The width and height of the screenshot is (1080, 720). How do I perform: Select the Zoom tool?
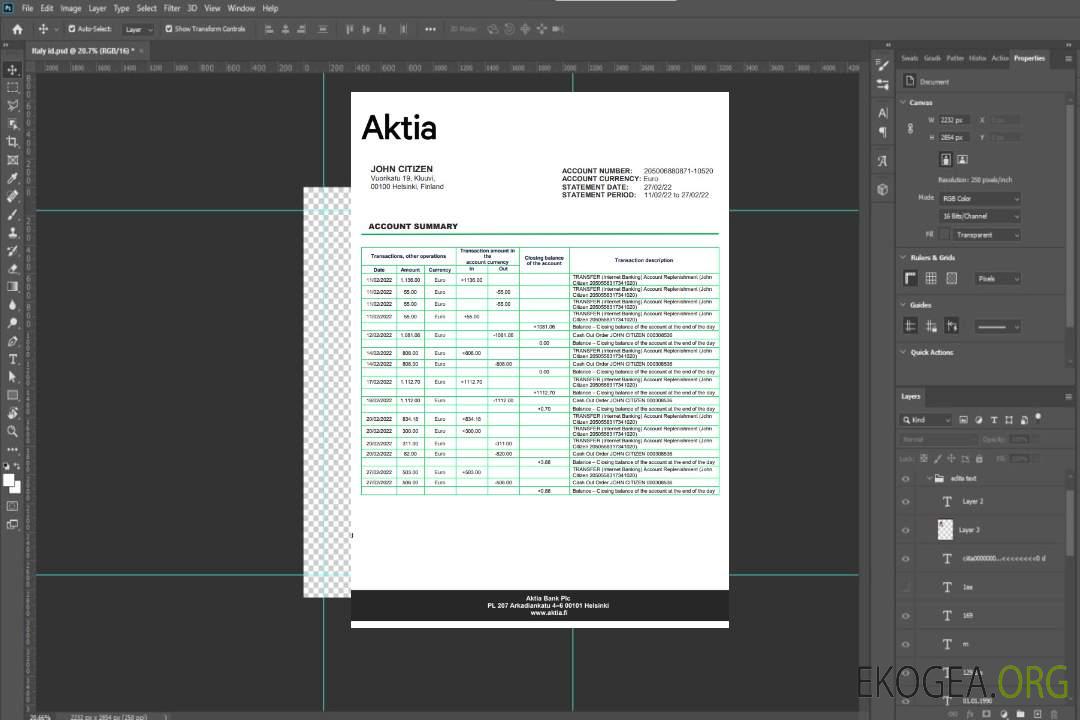coord(12,431)
